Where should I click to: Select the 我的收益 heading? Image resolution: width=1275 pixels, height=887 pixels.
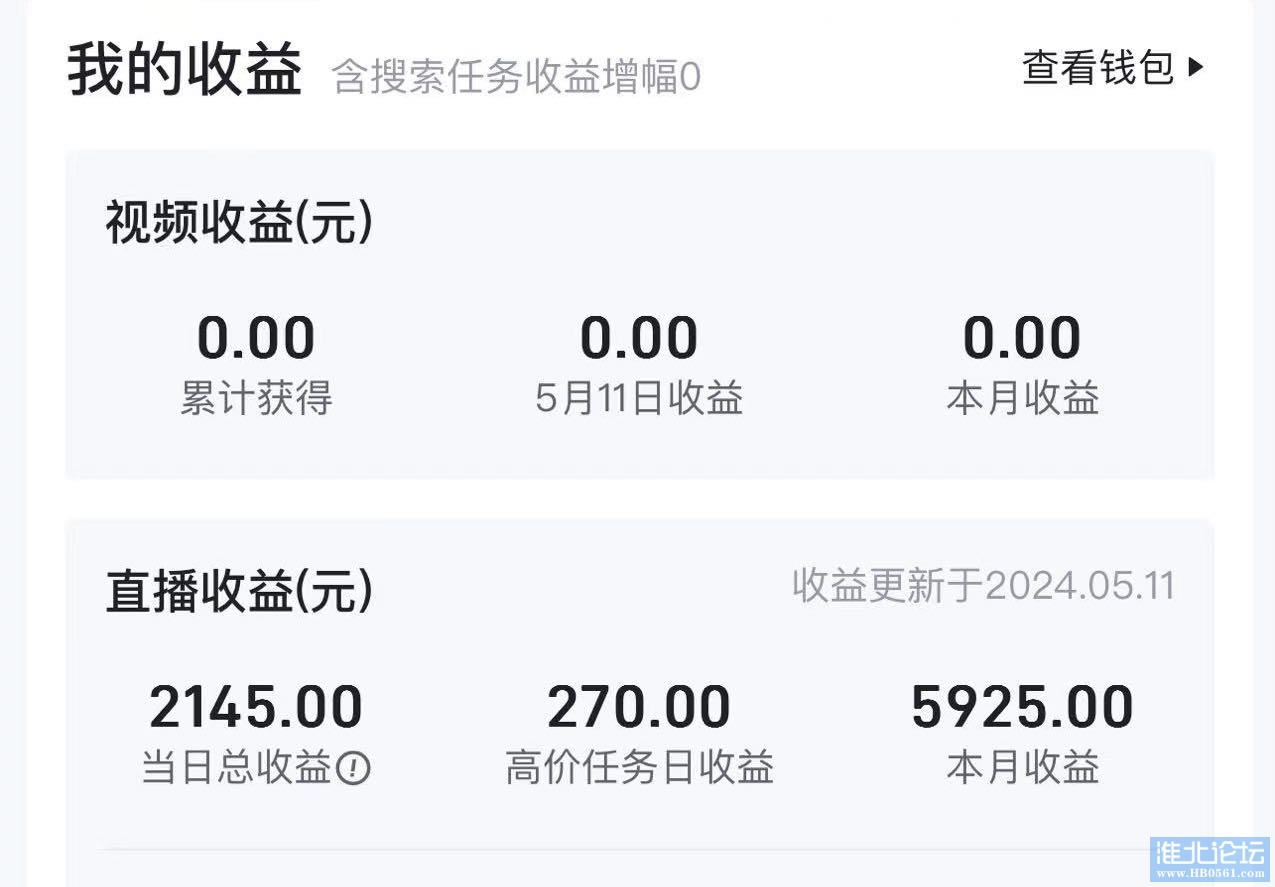(x=185, y=70)
